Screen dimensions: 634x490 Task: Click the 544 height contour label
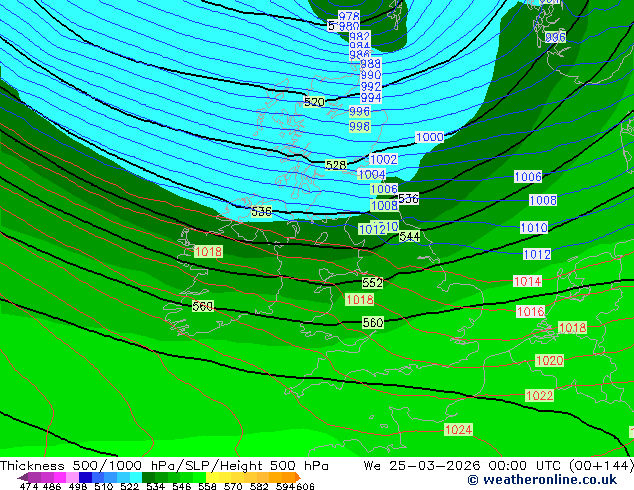409,237
